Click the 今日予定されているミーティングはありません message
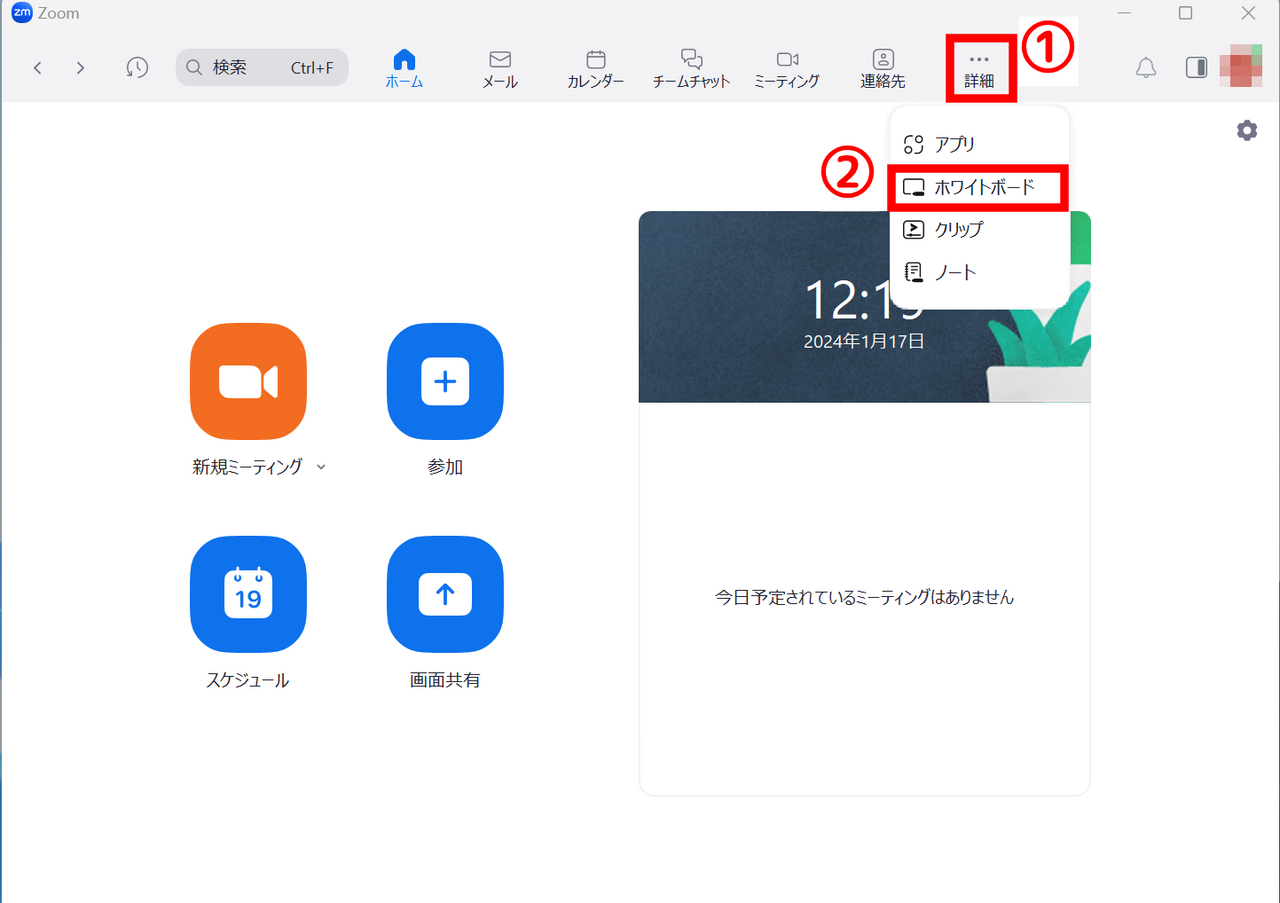The height and width of the screenshot is (903, 1280). tap(864, 598)
